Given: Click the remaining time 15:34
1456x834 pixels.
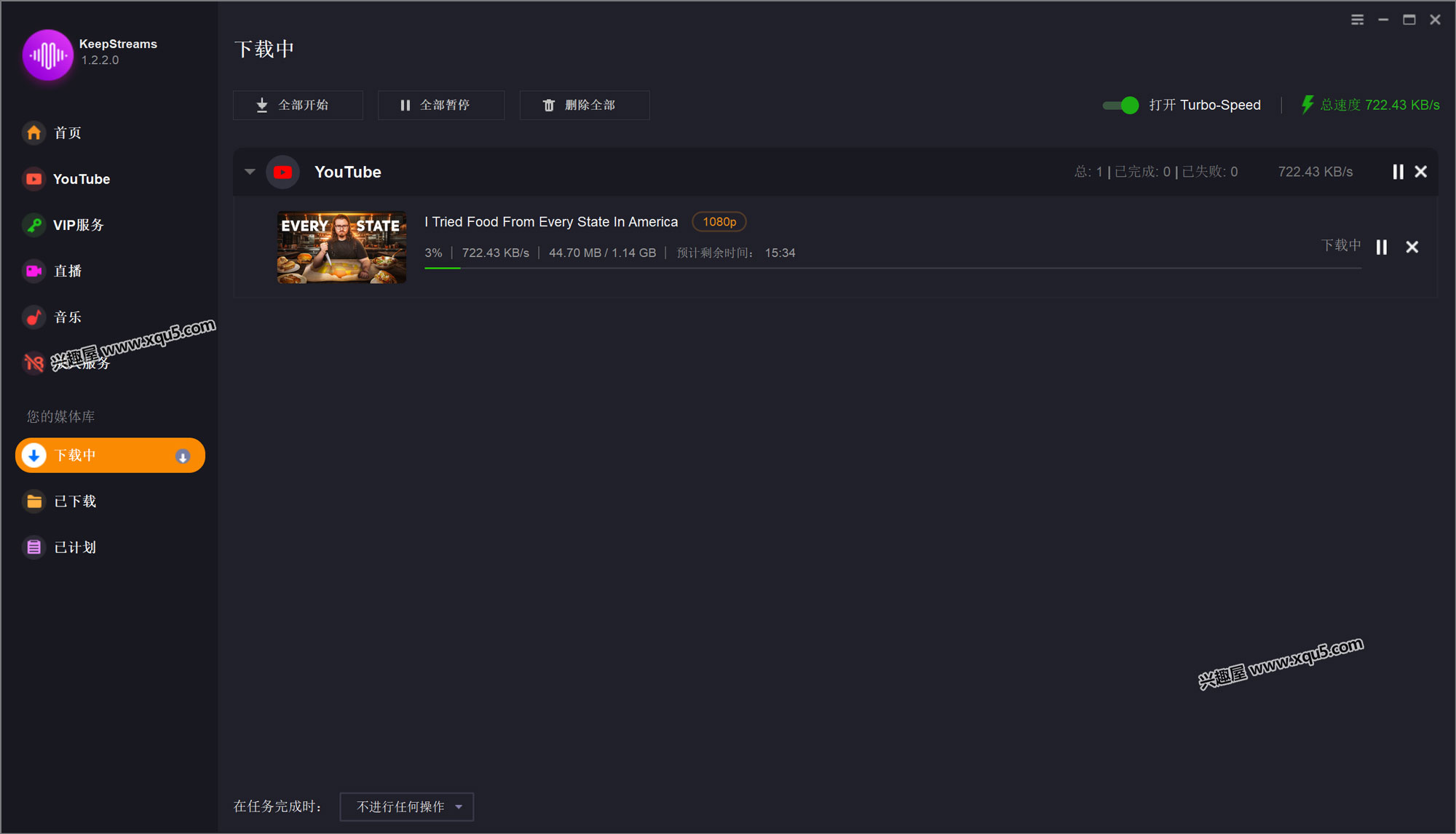Looking at the screenshot, I should tap(780, 253).
